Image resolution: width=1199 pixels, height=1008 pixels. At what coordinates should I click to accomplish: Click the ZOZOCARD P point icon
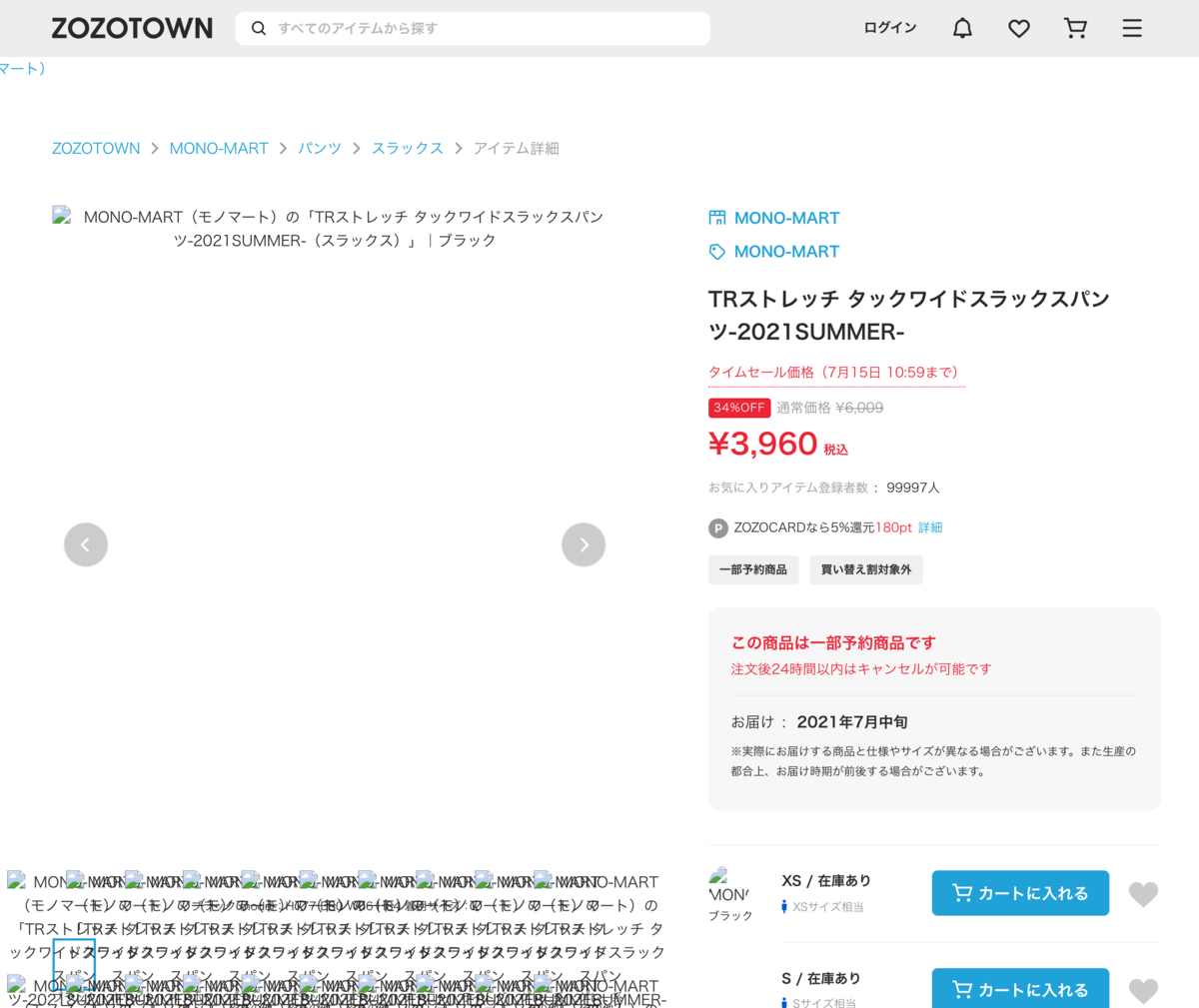(x=718, y=527)
